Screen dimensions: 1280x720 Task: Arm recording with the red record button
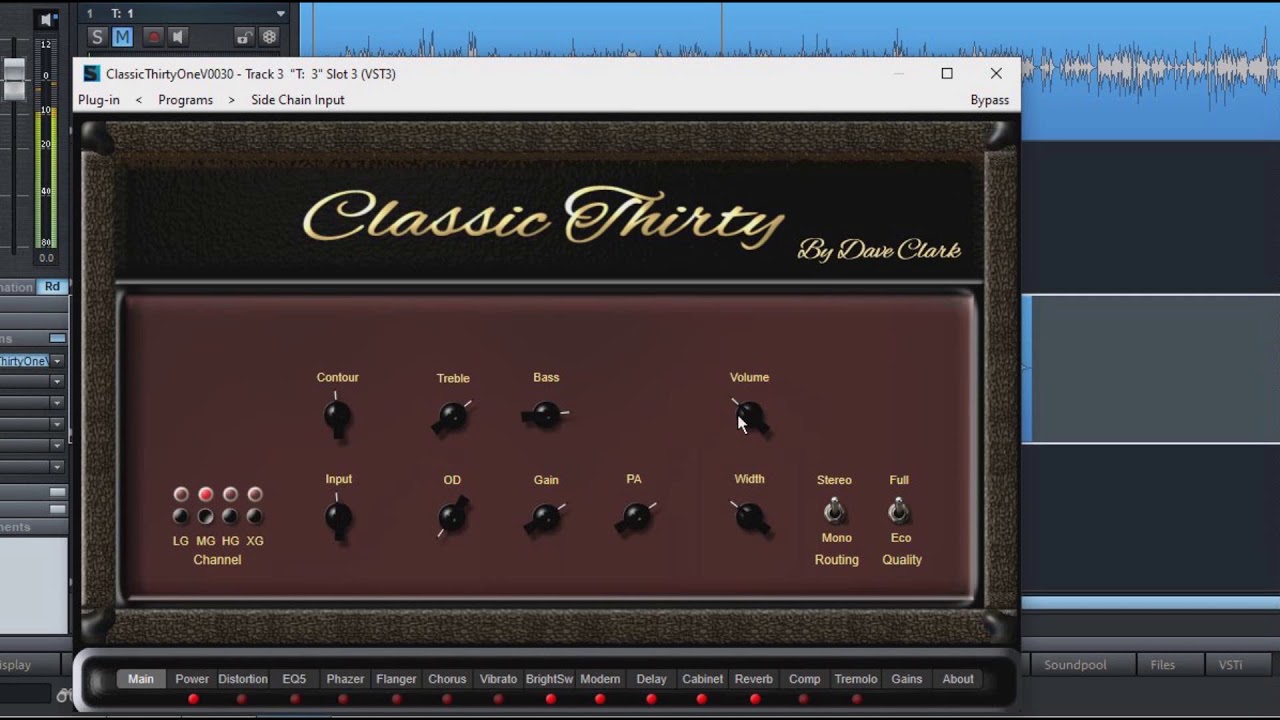(153, 37)
